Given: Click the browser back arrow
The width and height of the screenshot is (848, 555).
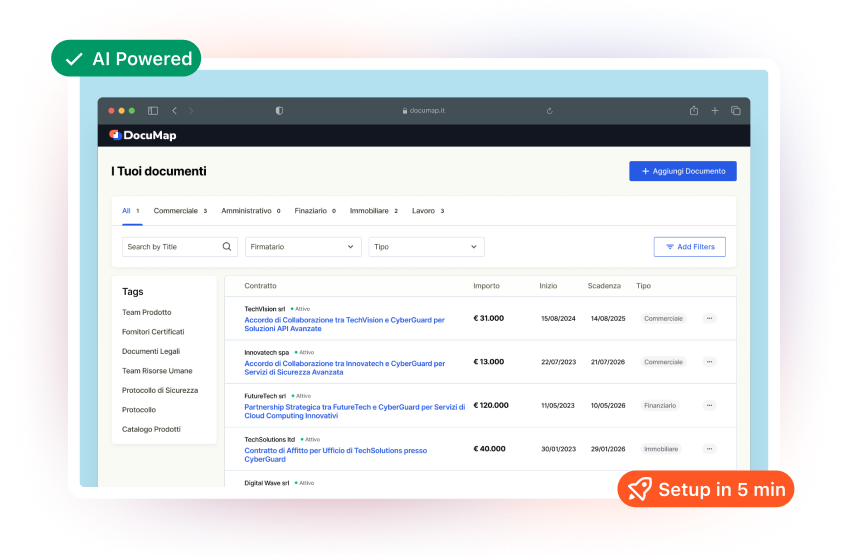Looking at the screenshot, I should 174,111.
